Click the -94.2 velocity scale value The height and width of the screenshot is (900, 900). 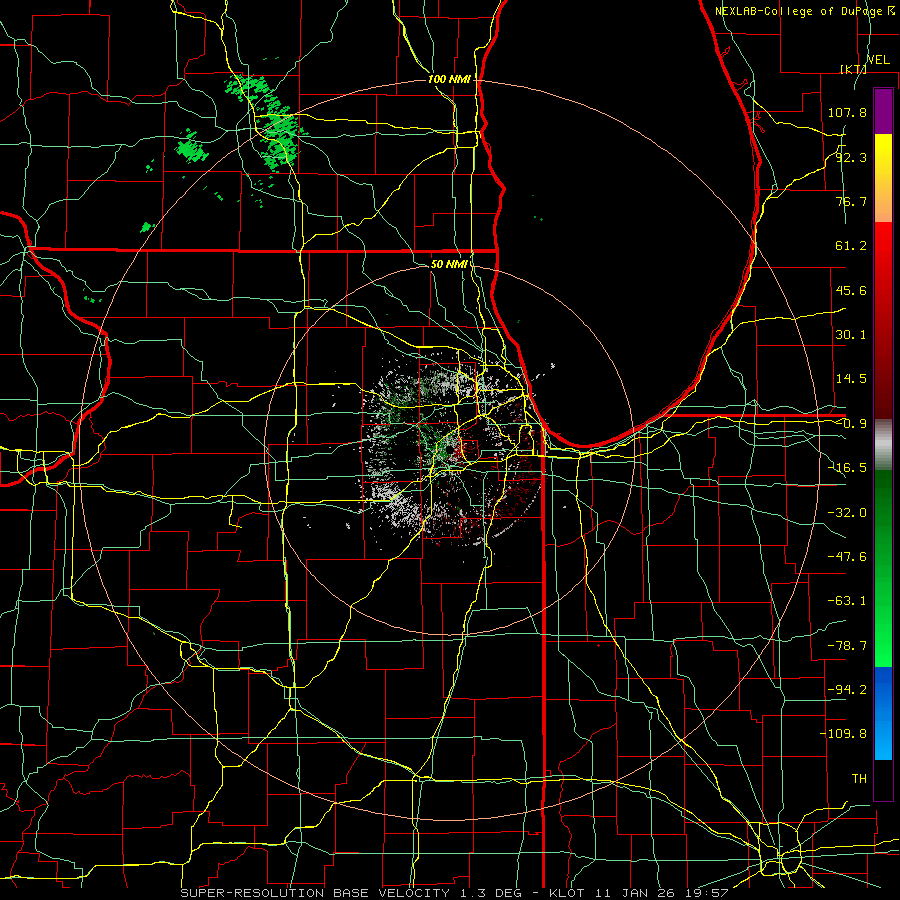847,690
